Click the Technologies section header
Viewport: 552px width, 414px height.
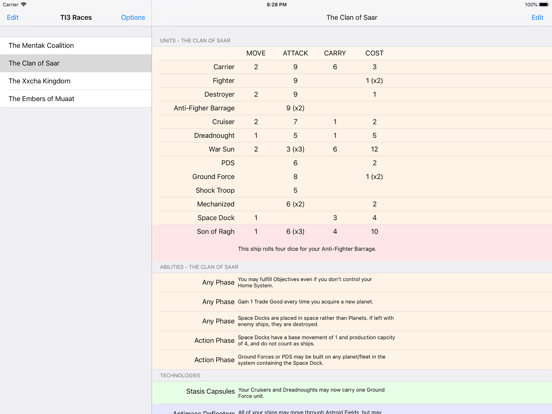[180, 376]
